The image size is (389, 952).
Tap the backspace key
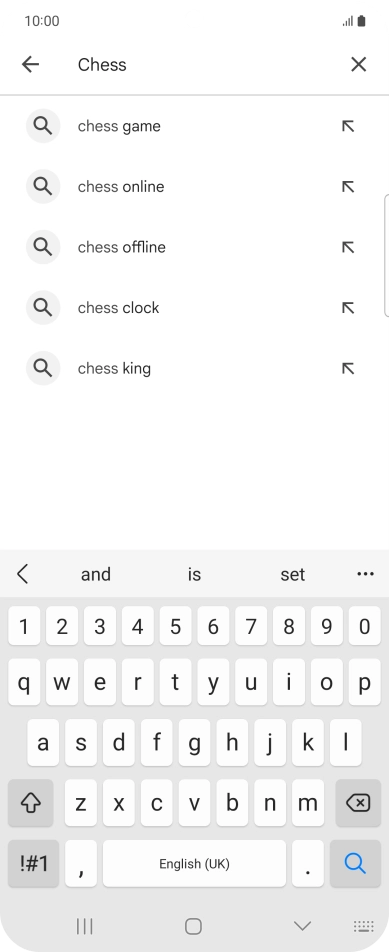click(x=358, y=803)
